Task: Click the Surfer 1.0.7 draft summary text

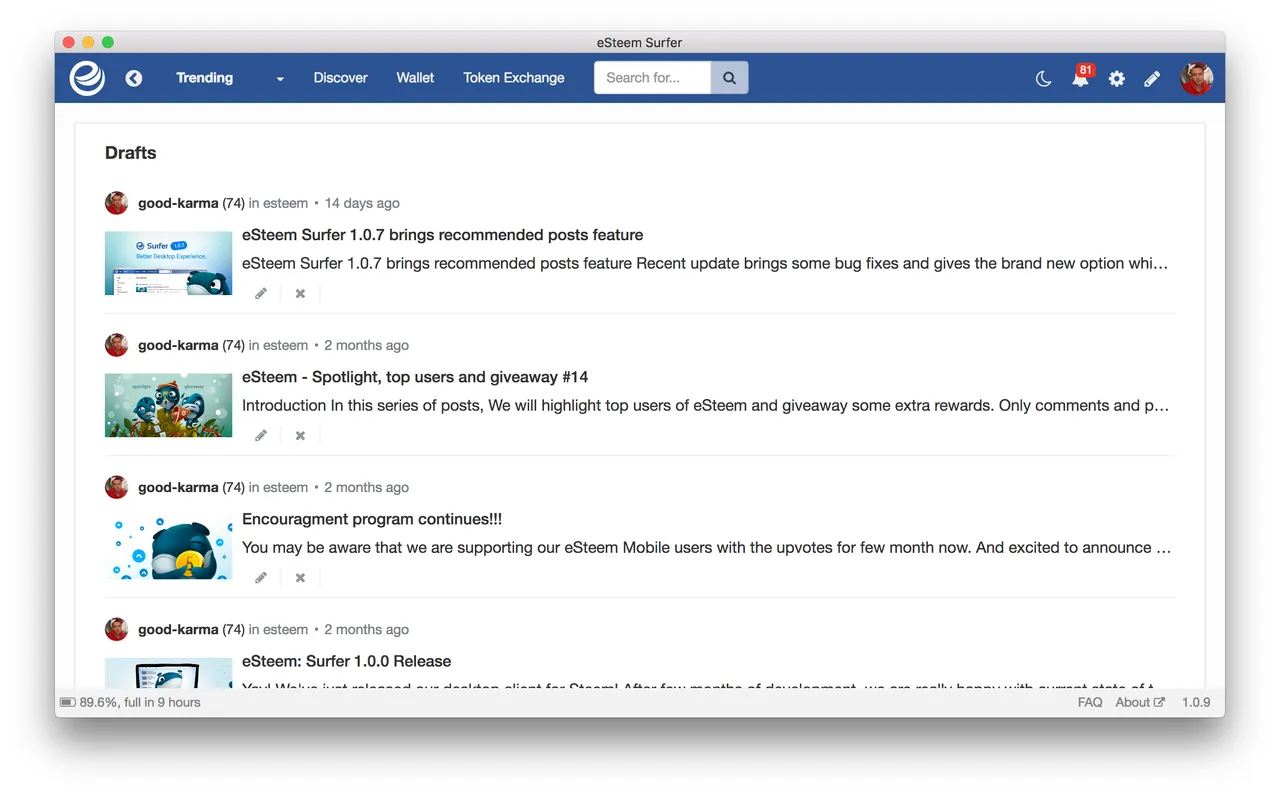Action: [x=705, y=264]
